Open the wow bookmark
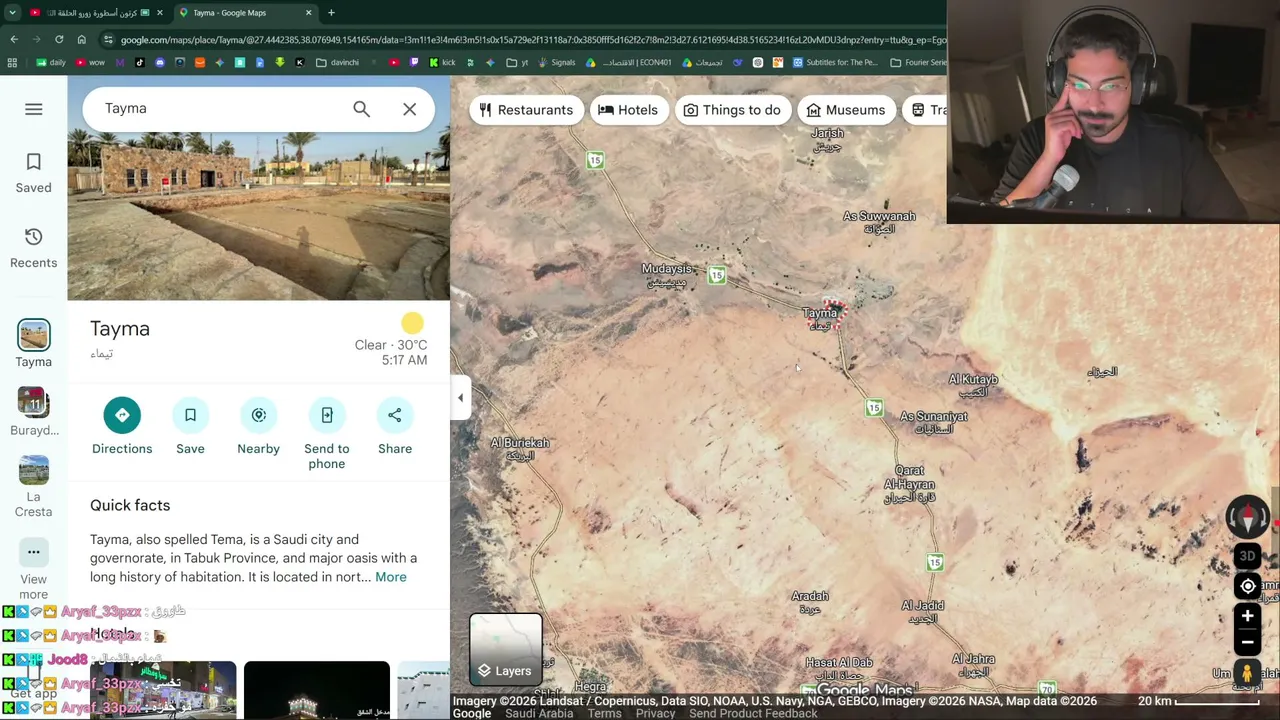 click(x=91, y=63)
